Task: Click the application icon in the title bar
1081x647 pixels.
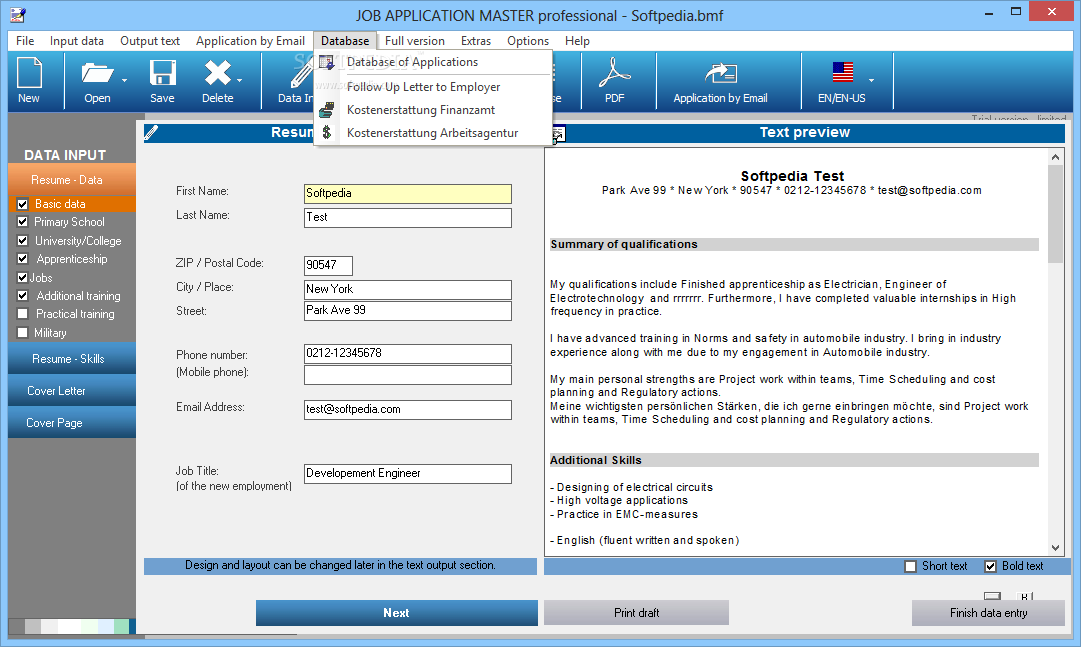Action: click(x=18, y=14)
